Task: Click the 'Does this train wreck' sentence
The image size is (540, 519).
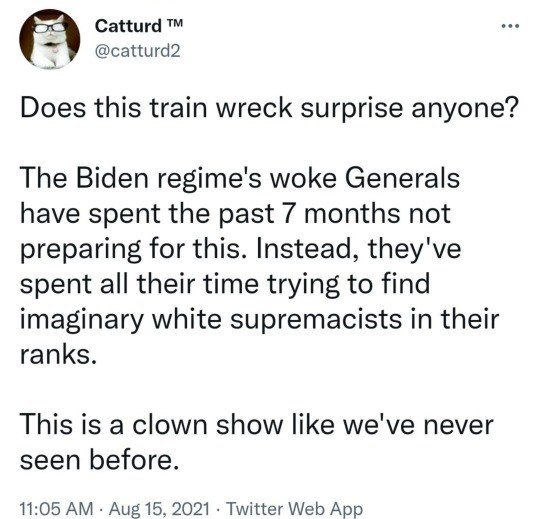Action: [269, 108]
